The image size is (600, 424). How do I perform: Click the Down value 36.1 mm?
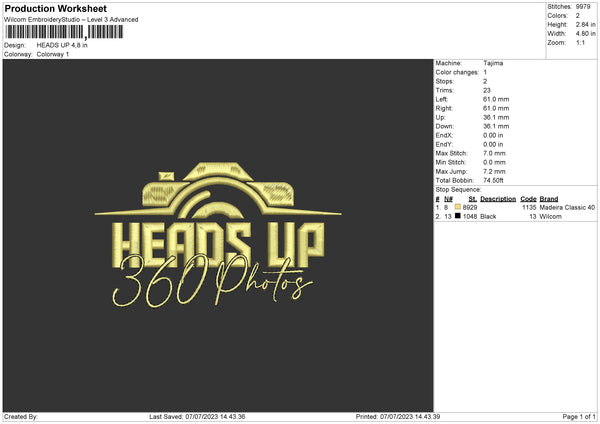point(496,126)
